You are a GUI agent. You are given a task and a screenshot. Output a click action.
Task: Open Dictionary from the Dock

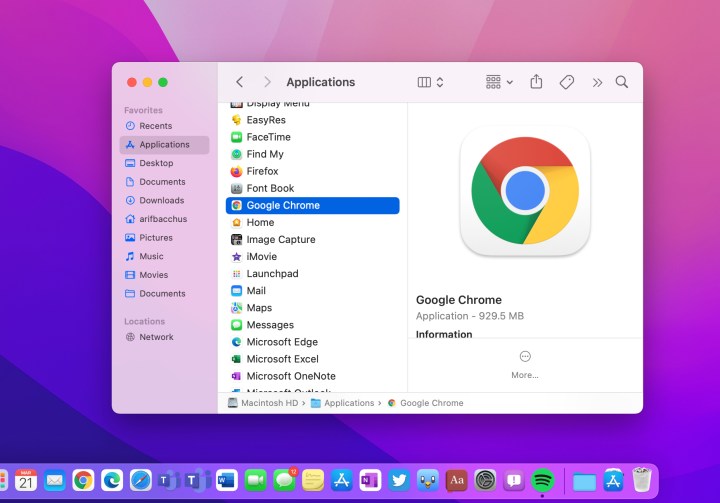click(456, 480)
